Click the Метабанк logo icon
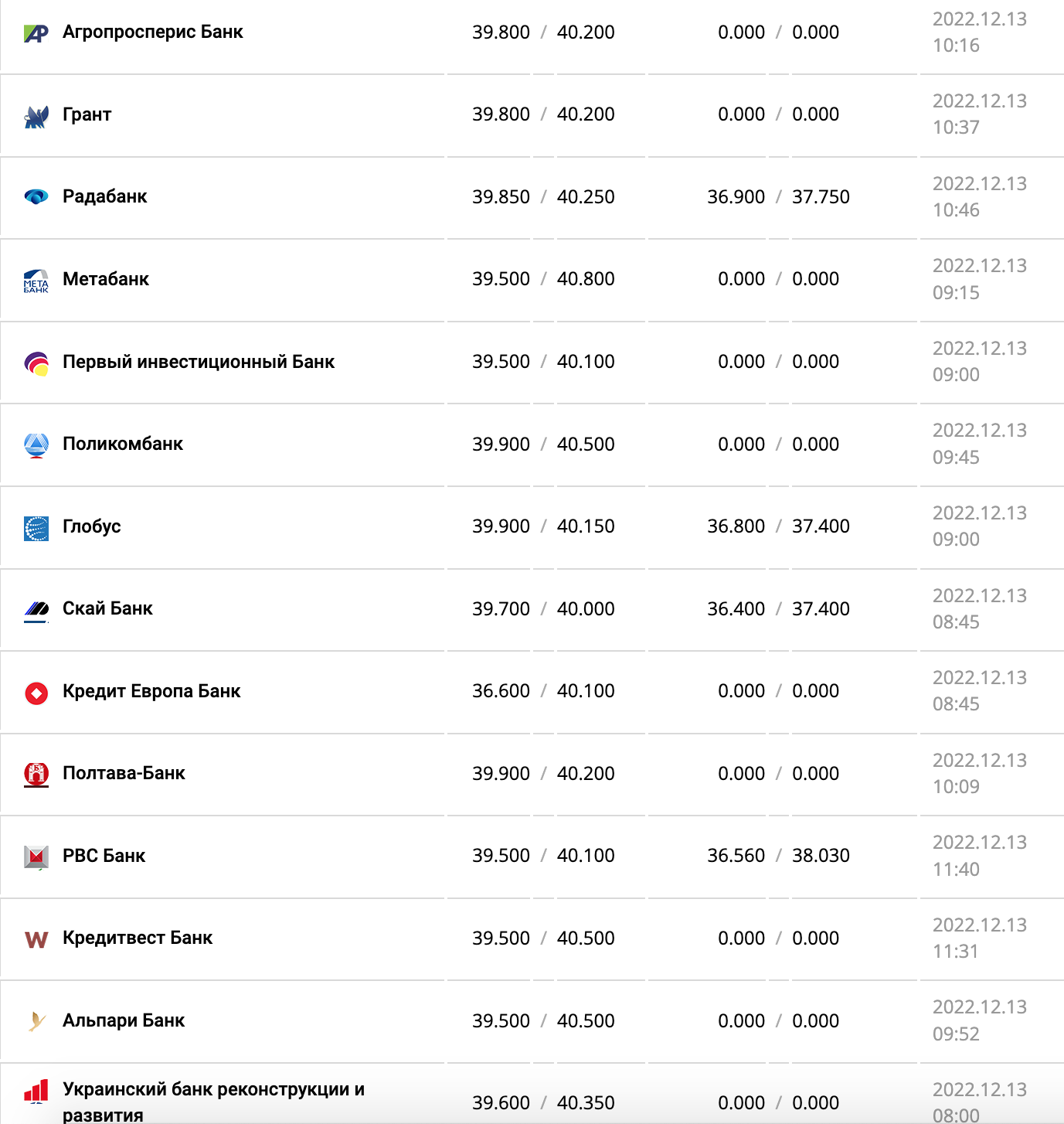The width and height of the screenshot is (1064, 1124). click(x=36, y=281)
